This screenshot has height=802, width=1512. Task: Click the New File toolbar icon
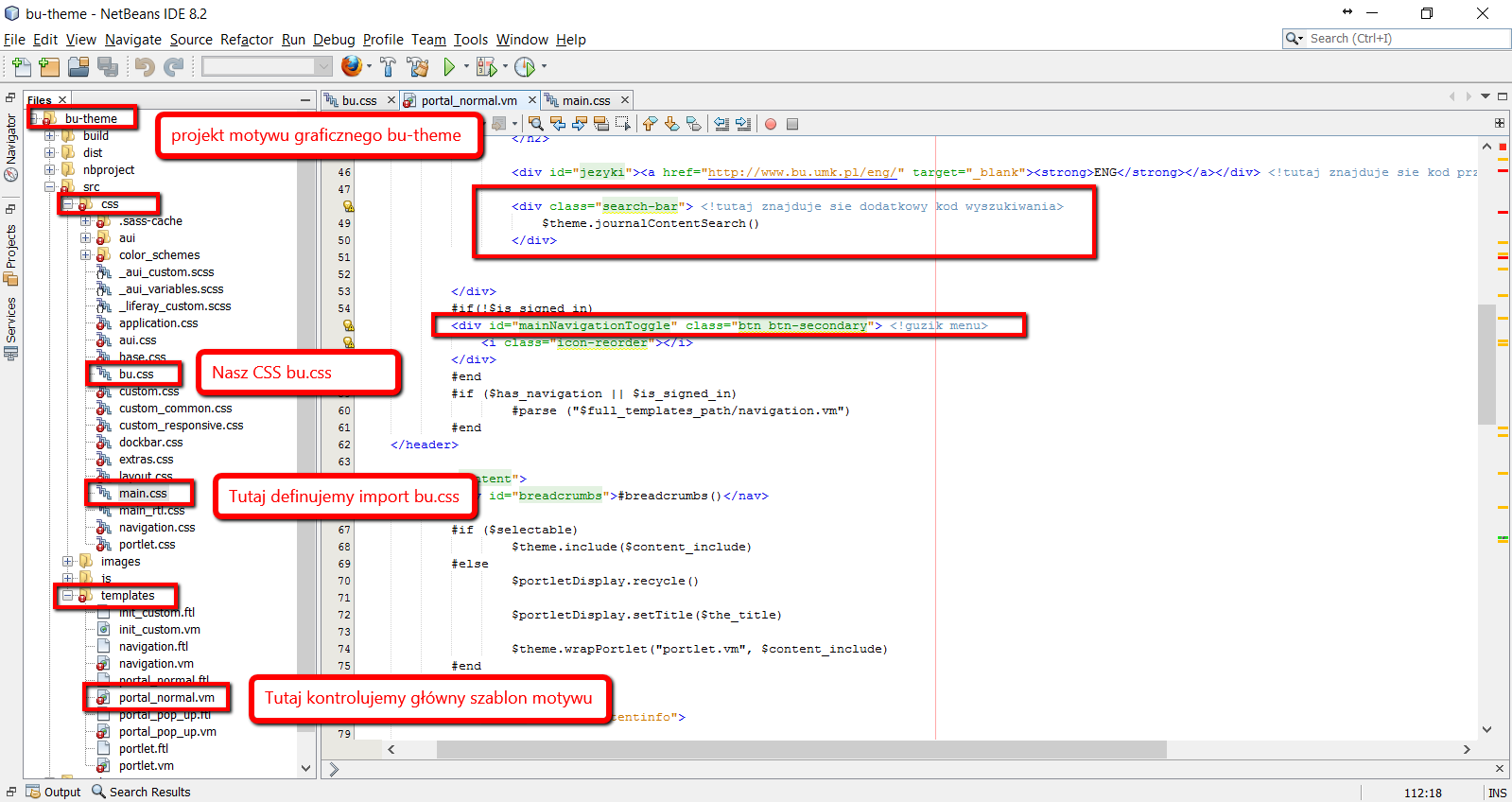(x=22, y=66)
